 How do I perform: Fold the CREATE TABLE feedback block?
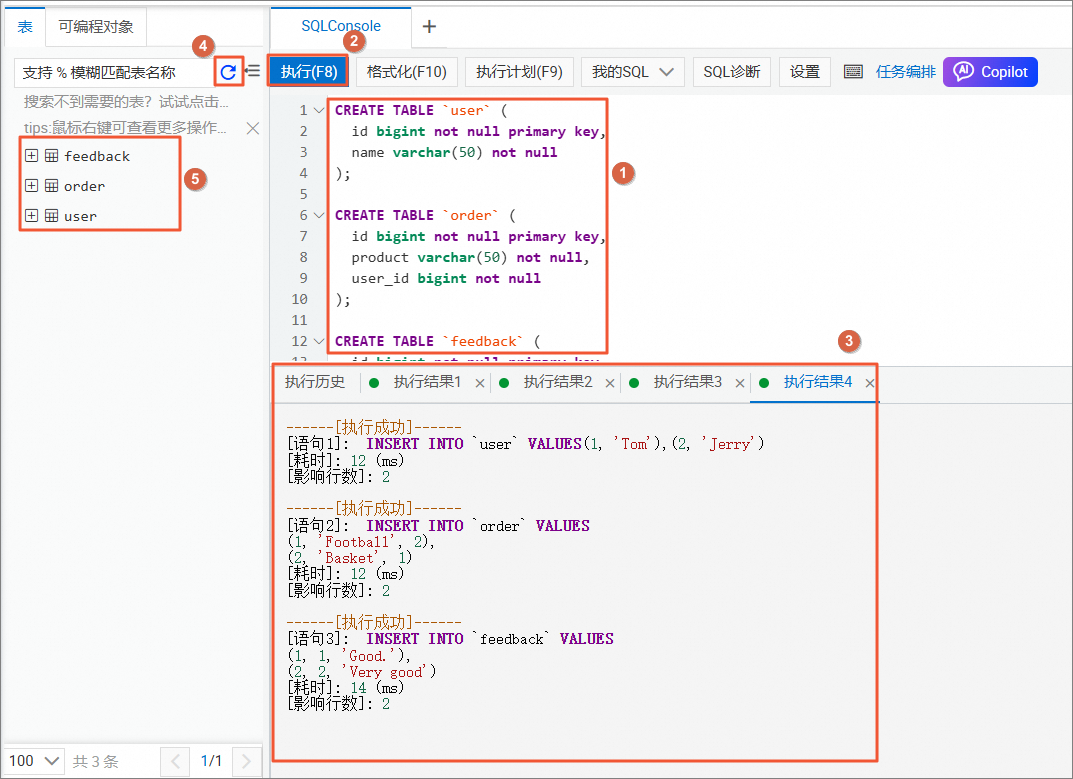click(319, 341)
